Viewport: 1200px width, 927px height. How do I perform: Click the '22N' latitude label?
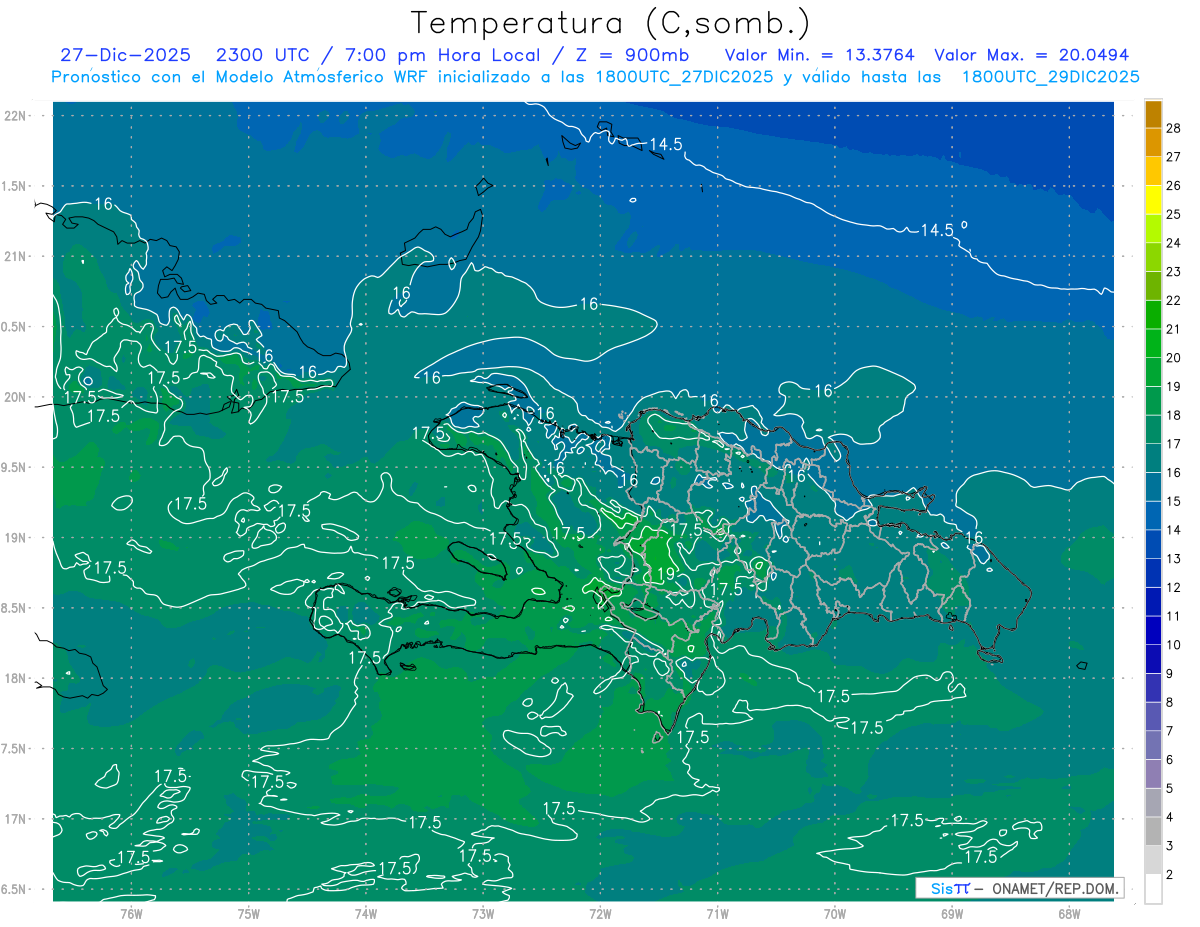click(14, 116)
